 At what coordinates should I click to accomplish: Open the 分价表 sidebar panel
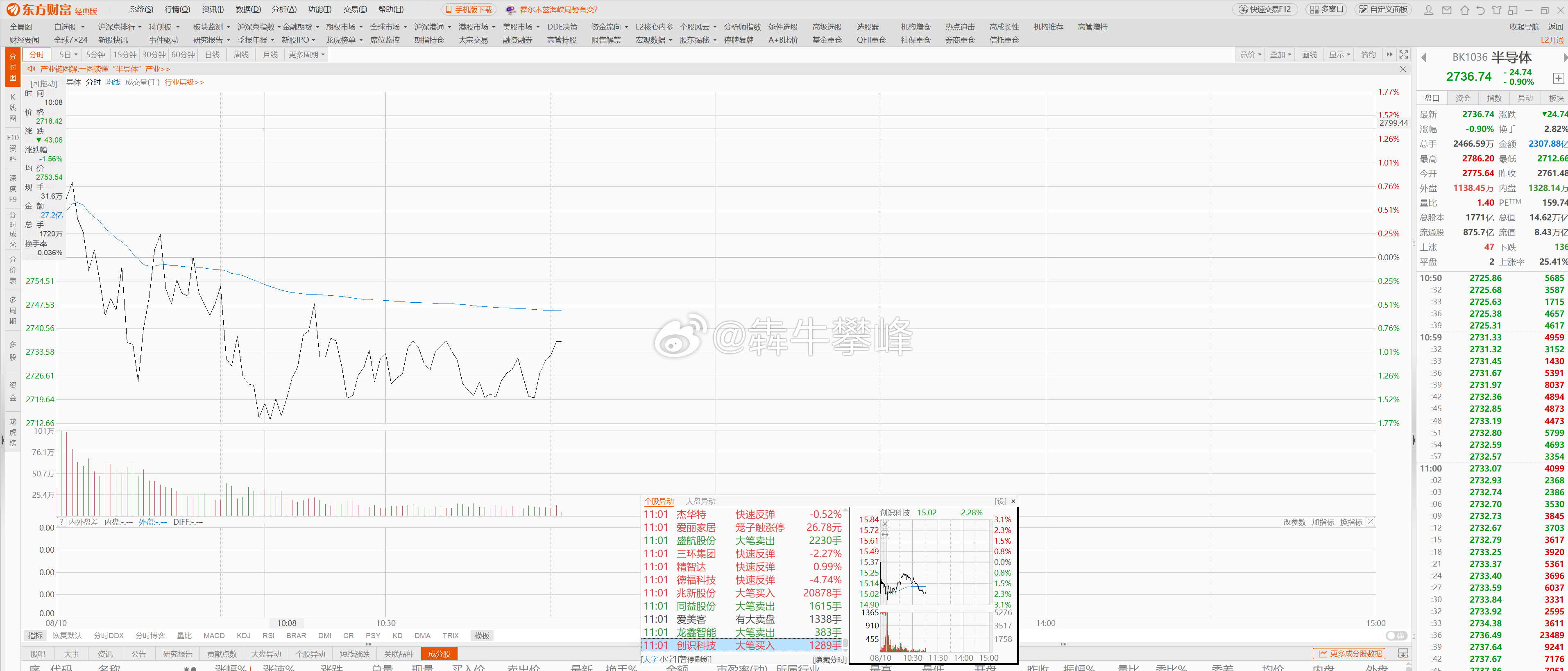(13, 270)
